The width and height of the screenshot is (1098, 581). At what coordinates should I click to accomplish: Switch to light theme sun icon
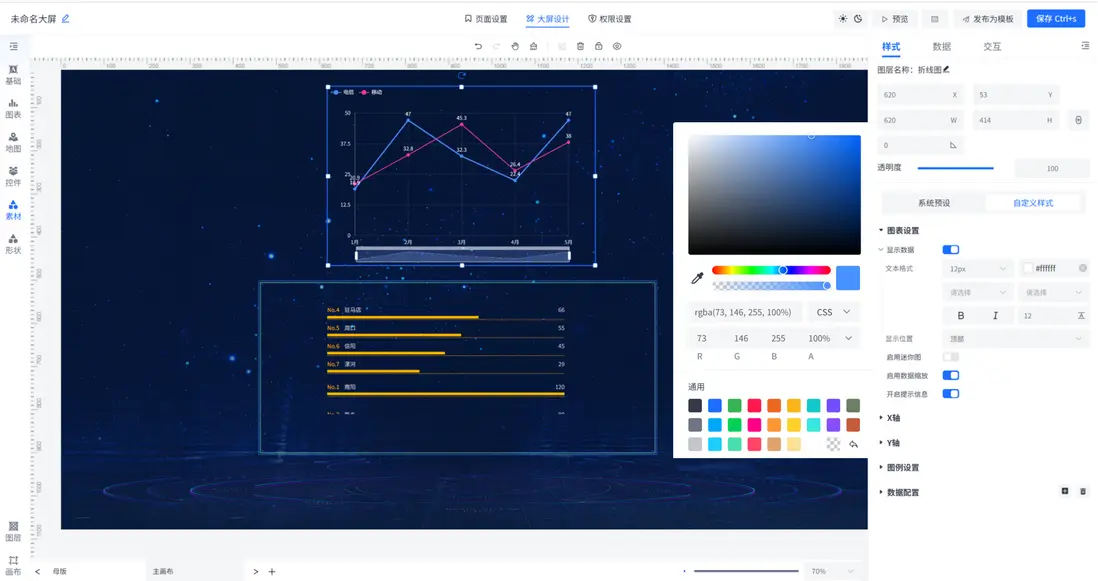[842, 19]
